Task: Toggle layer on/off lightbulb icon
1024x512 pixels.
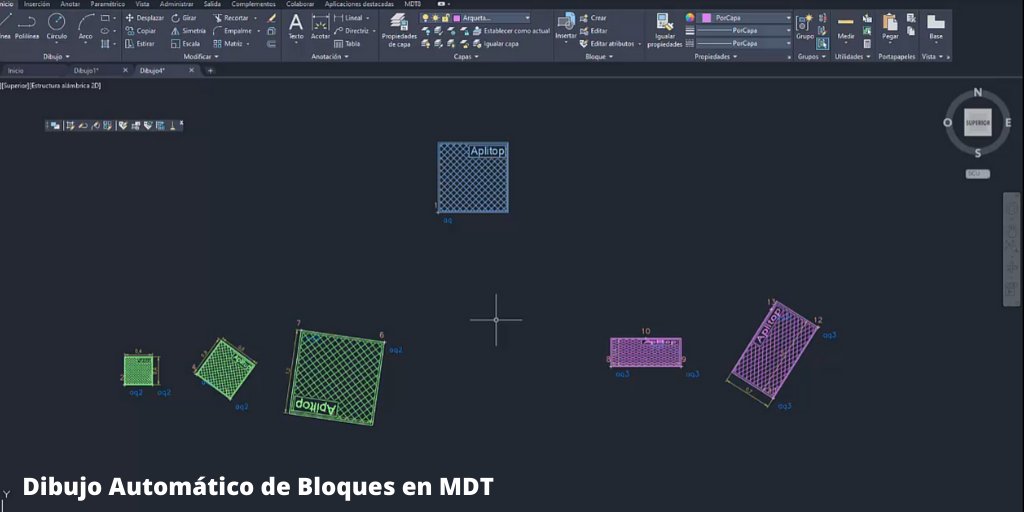Action: tap(426, 18)
